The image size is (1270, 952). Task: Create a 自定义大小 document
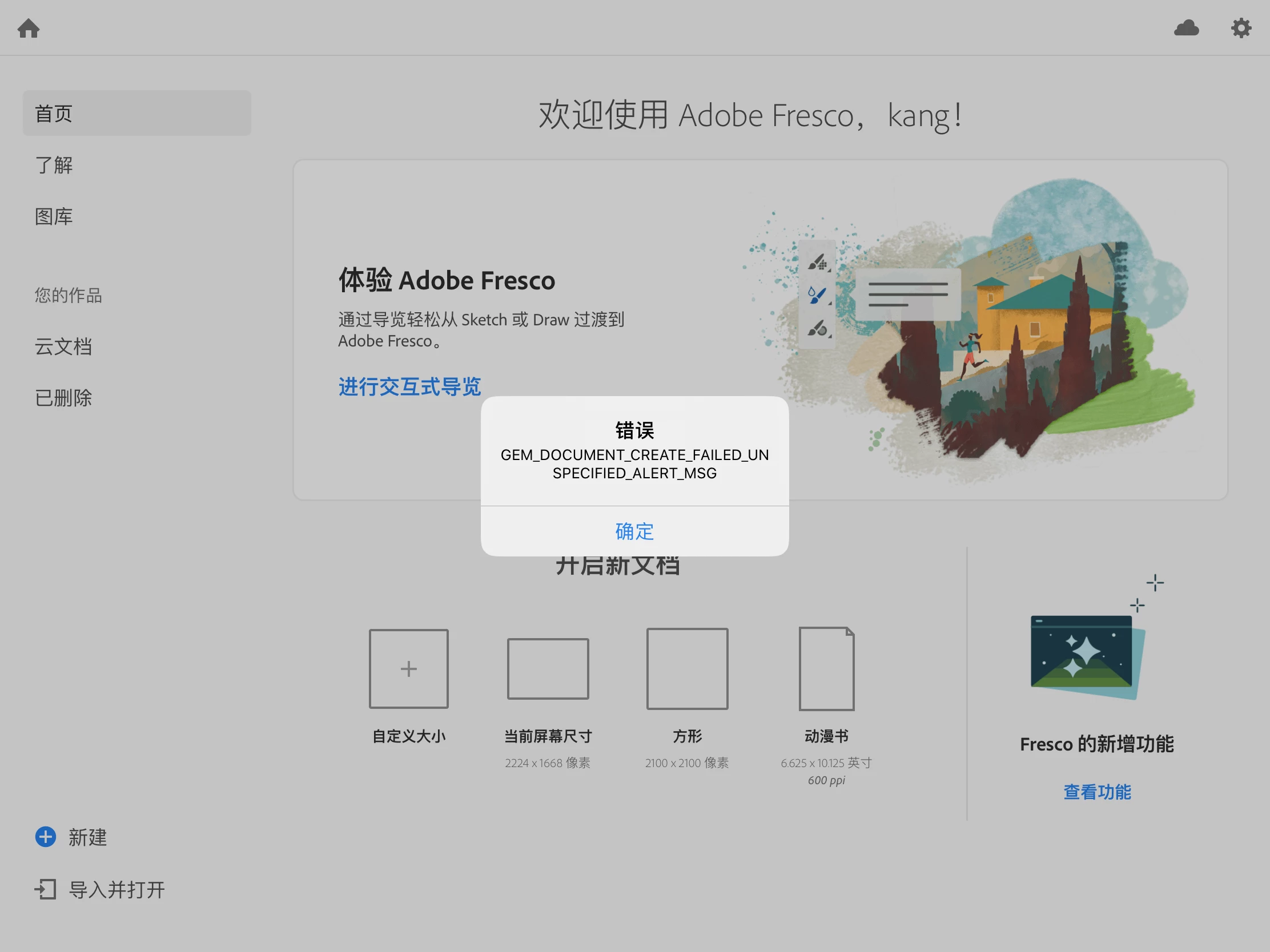tap(408, 668)
